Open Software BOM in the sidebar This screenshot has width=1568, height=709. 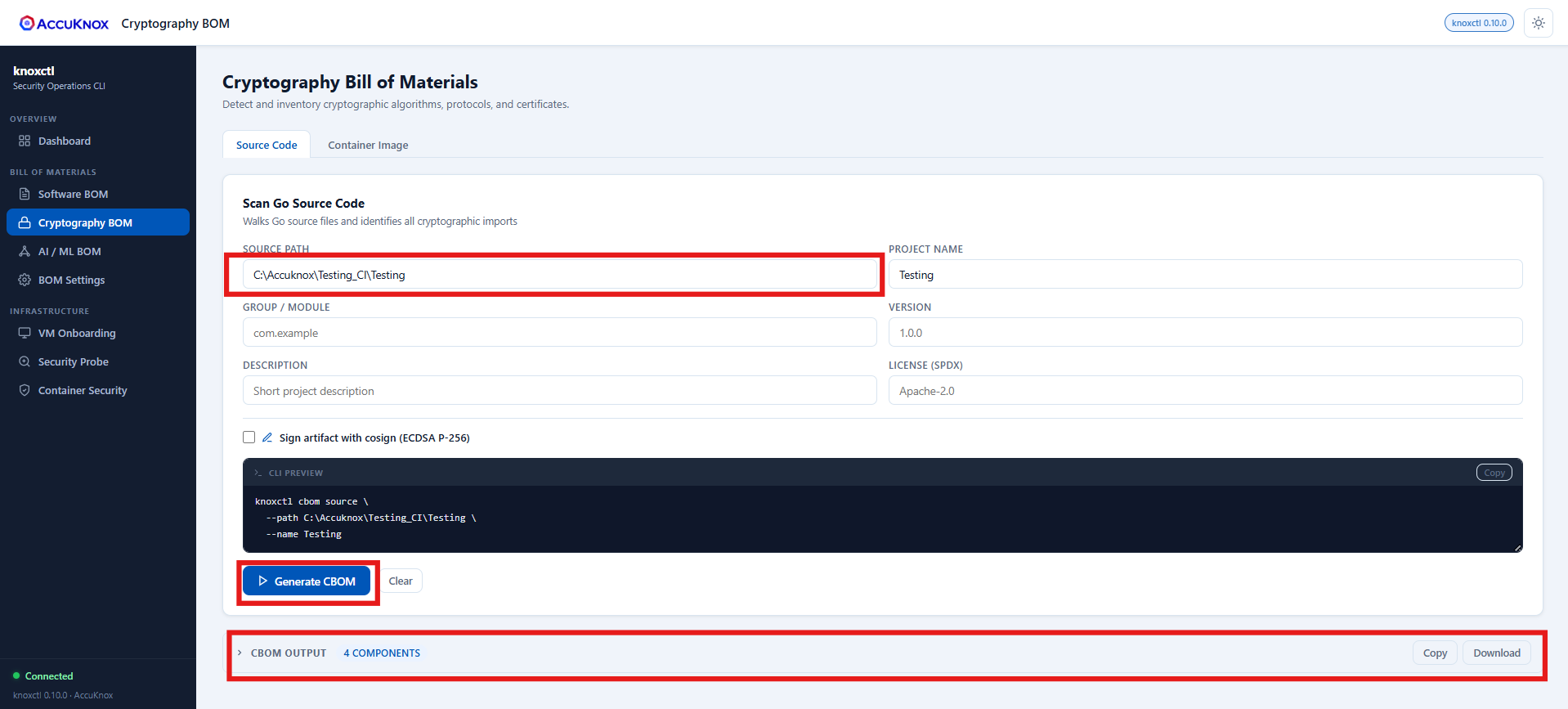[98, 194]
